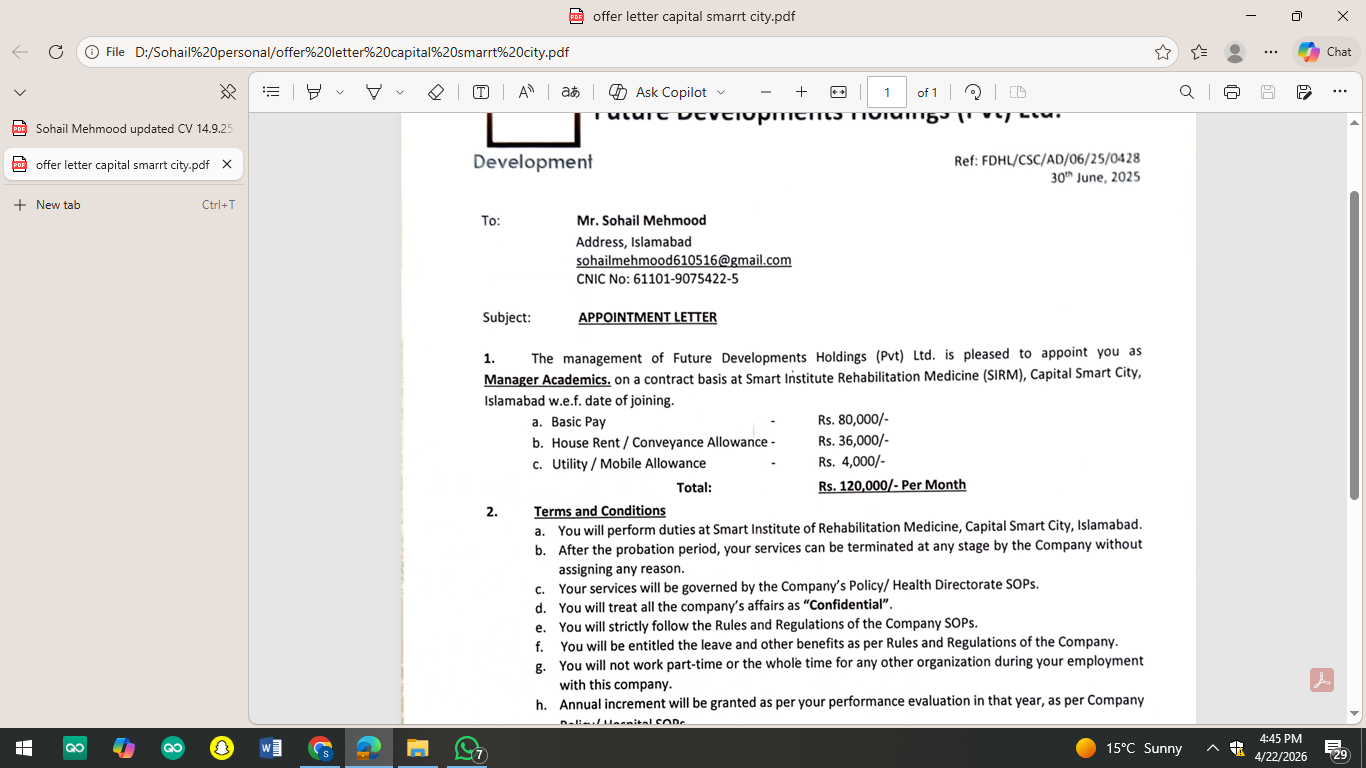Select the Erase tool
The height and width of the screenshot is (768, 1366).
[435, 92]
